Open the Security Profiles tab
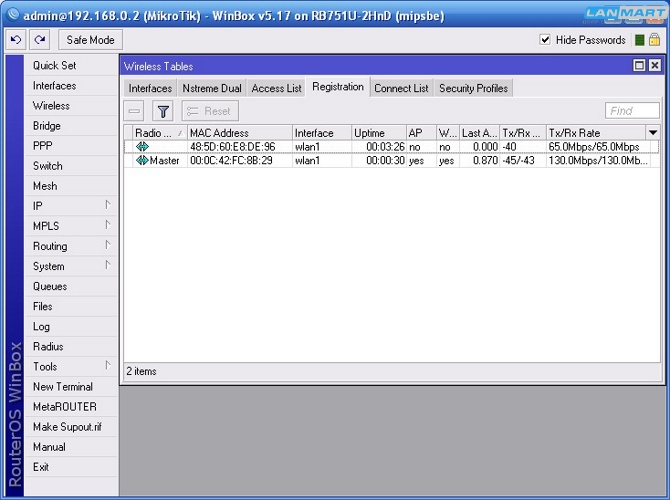This screenshot has width=670, height=500. click(473, 88)
